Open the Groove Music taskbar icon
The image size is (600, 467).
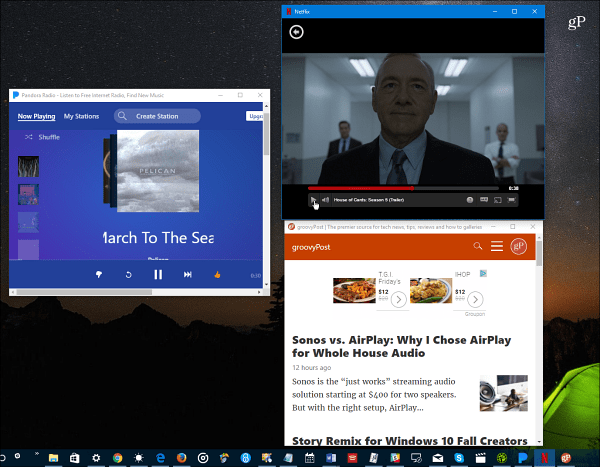(x=203, y=457)
